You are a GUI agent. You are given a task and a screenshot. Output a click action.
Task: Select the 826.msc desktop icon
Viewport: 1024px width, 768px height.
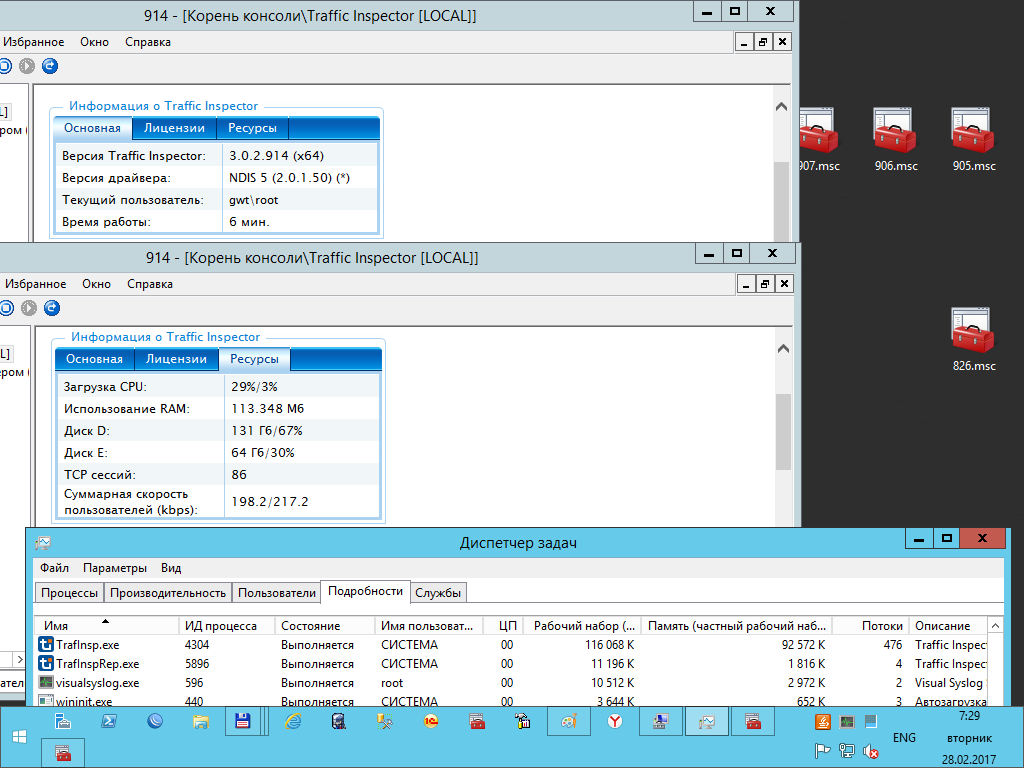click(x=974, y=340)
